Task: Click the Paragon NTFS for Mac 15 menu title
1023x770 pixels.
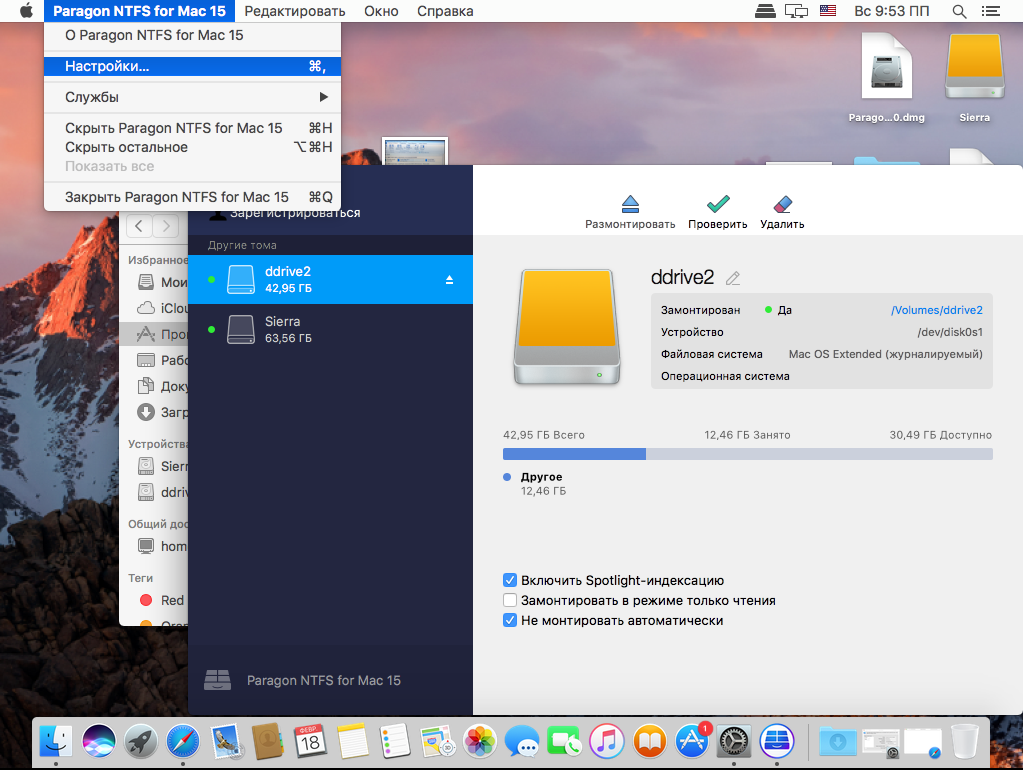Action: 140,11
